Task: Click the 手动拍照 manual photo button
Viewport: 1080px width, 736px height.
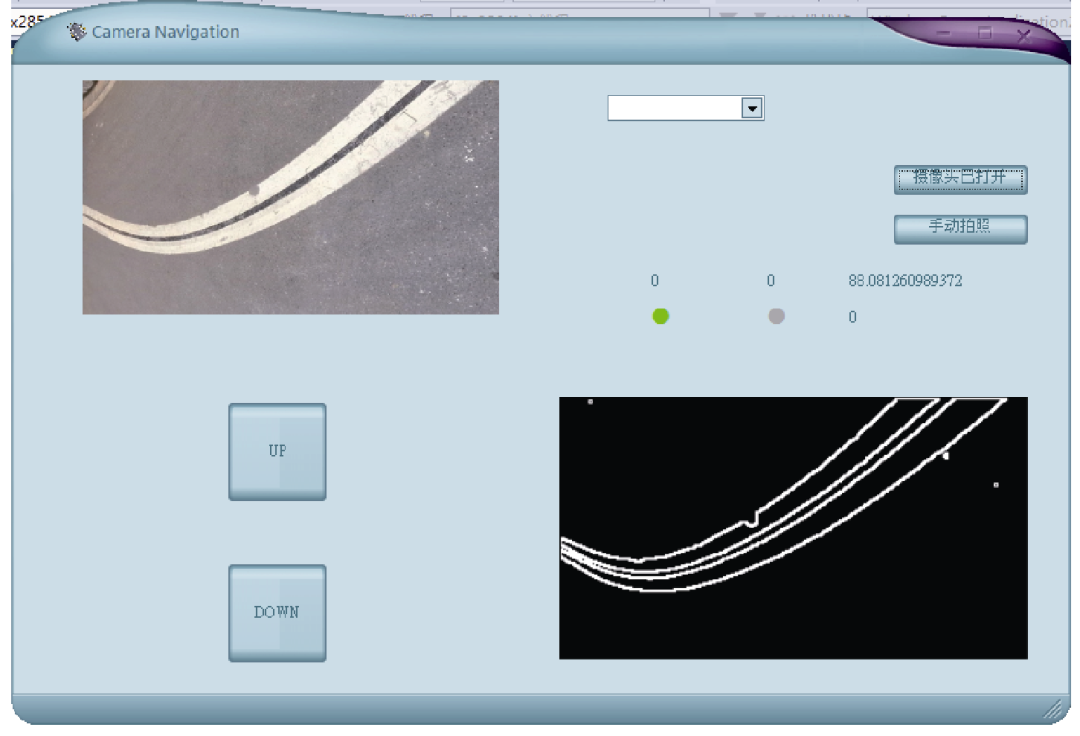Action: point(960,229)
